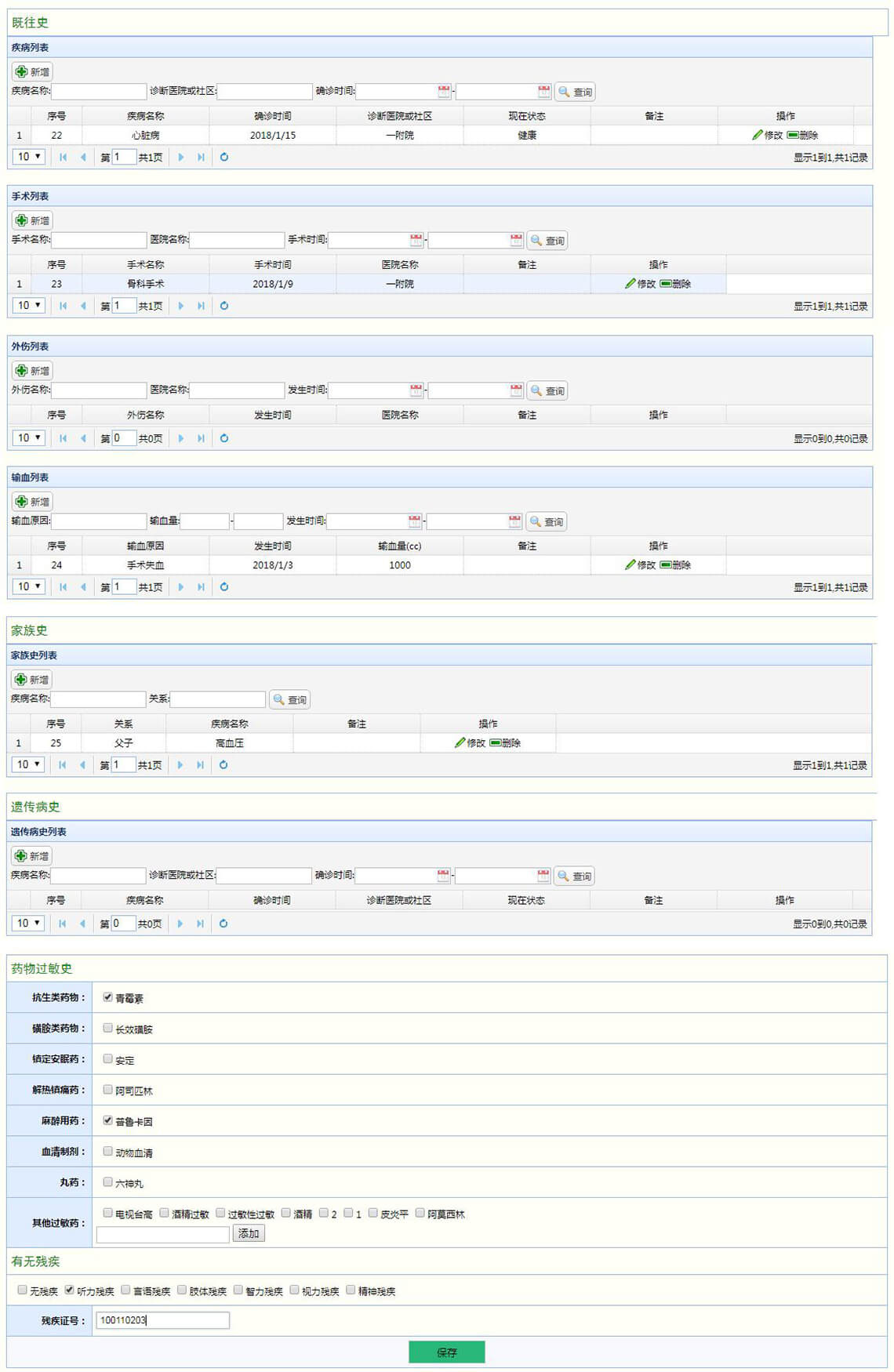Open calendar for 手术时间 end date
Viewport: 894px width, 1372px height.
pos(516,240)
